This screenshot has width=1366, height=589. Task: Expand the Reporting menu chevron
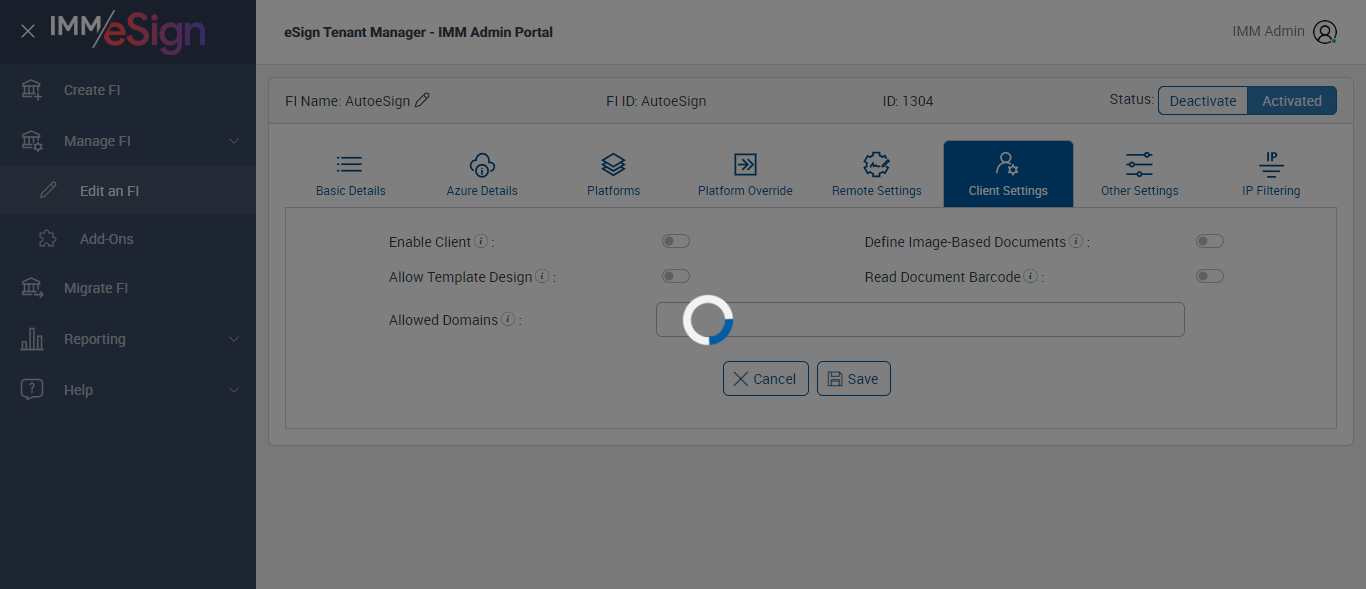pos(234,339)
